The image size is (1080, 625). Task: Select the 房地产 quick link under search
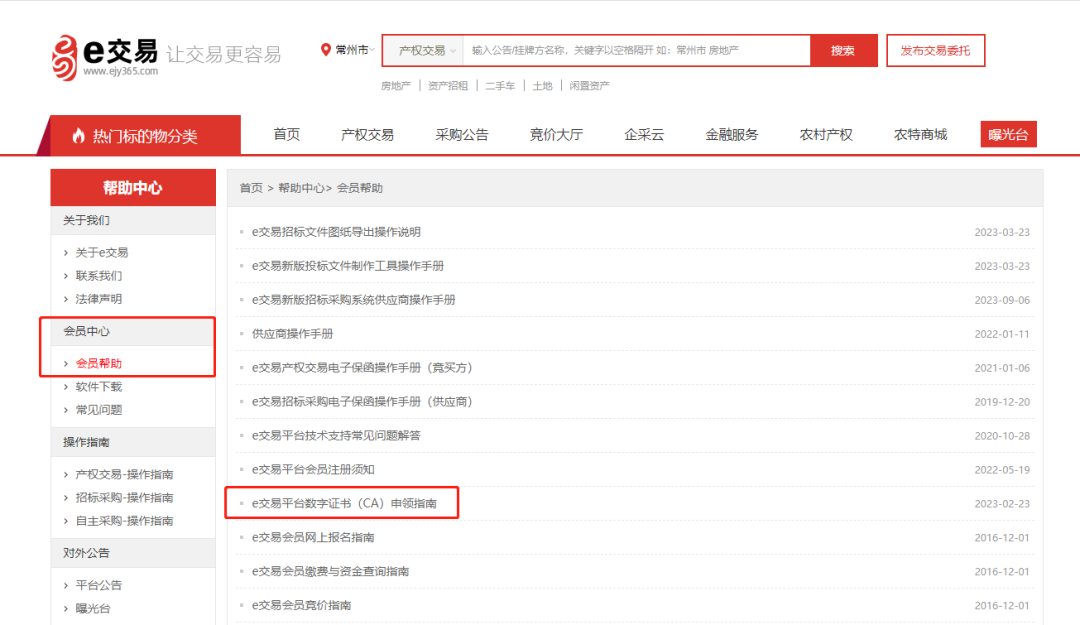tap(396, 85)
